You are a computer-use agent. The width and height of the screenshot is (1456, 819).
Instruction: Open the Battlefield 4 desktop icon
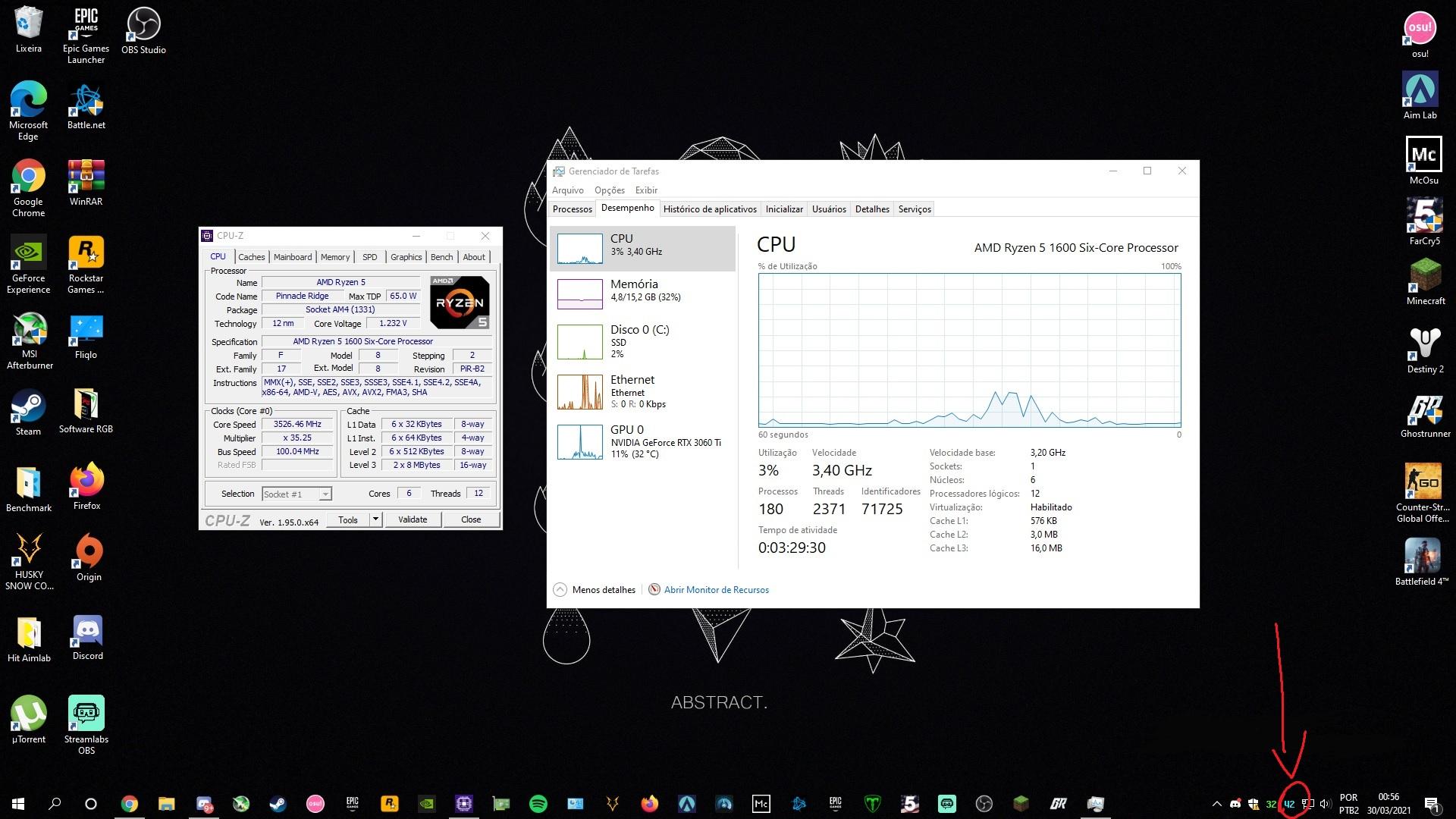pos(1422,562)
